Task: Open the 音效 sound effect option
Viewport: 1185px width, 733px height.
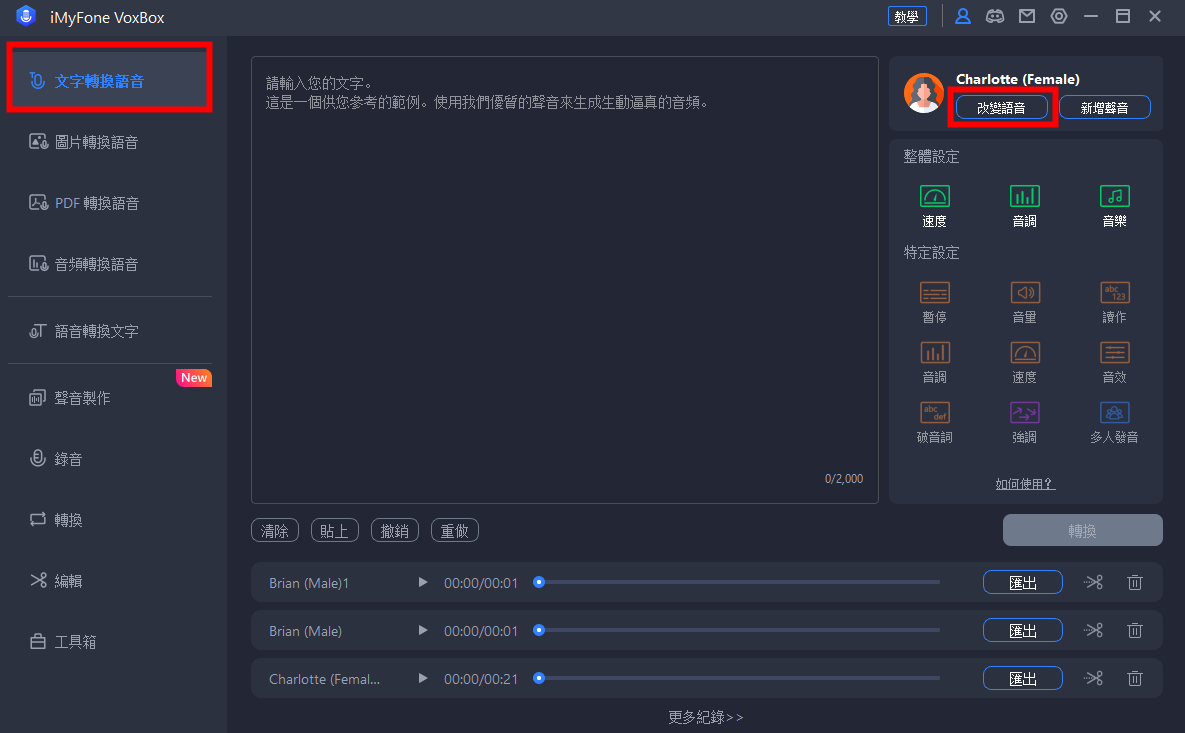Action: point(1114,363)
